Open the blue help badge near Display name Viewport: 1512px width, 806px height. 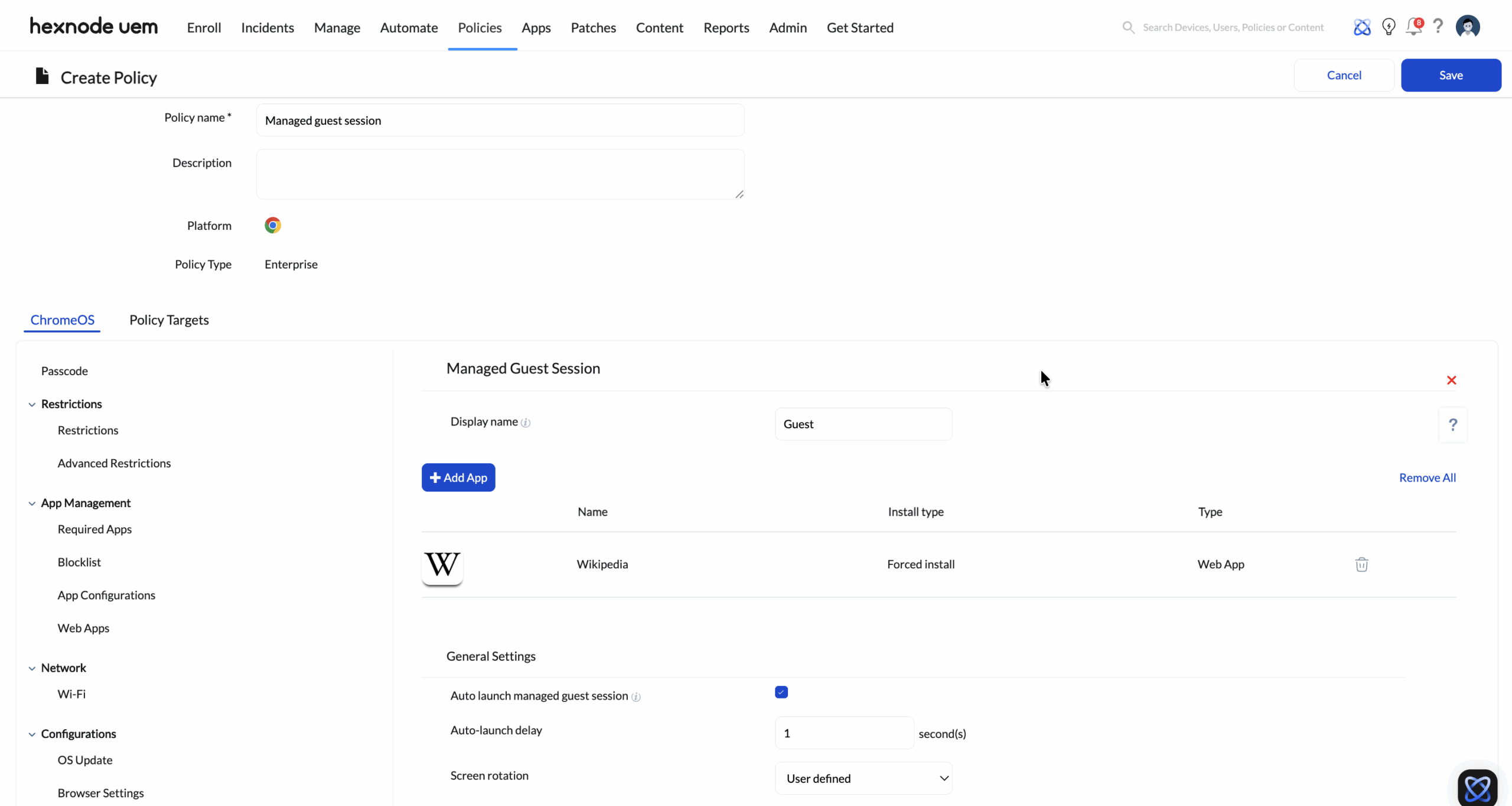tap(1453, 424)
